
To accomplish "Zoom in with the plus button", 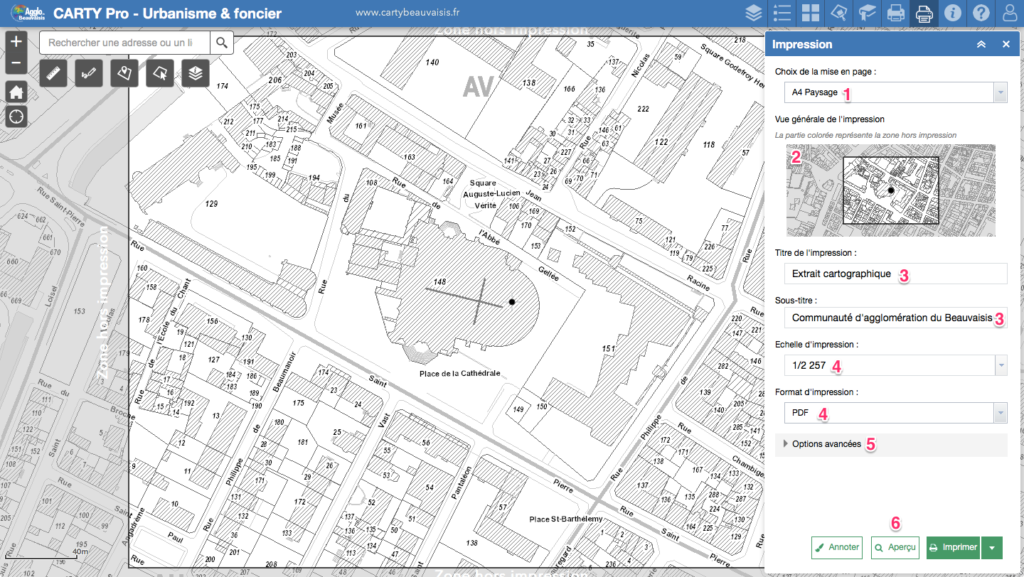I will [x=16, y=42].
